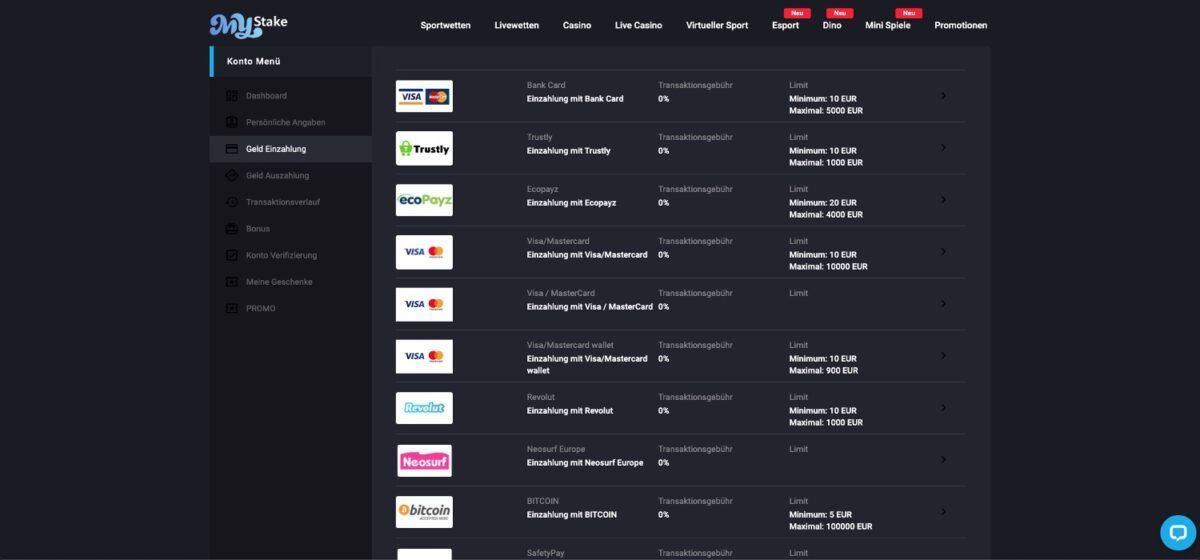This screenshot has height=560, width=1200.
Task: Click Einzahlung mit Trustly text
Action: 569,151
